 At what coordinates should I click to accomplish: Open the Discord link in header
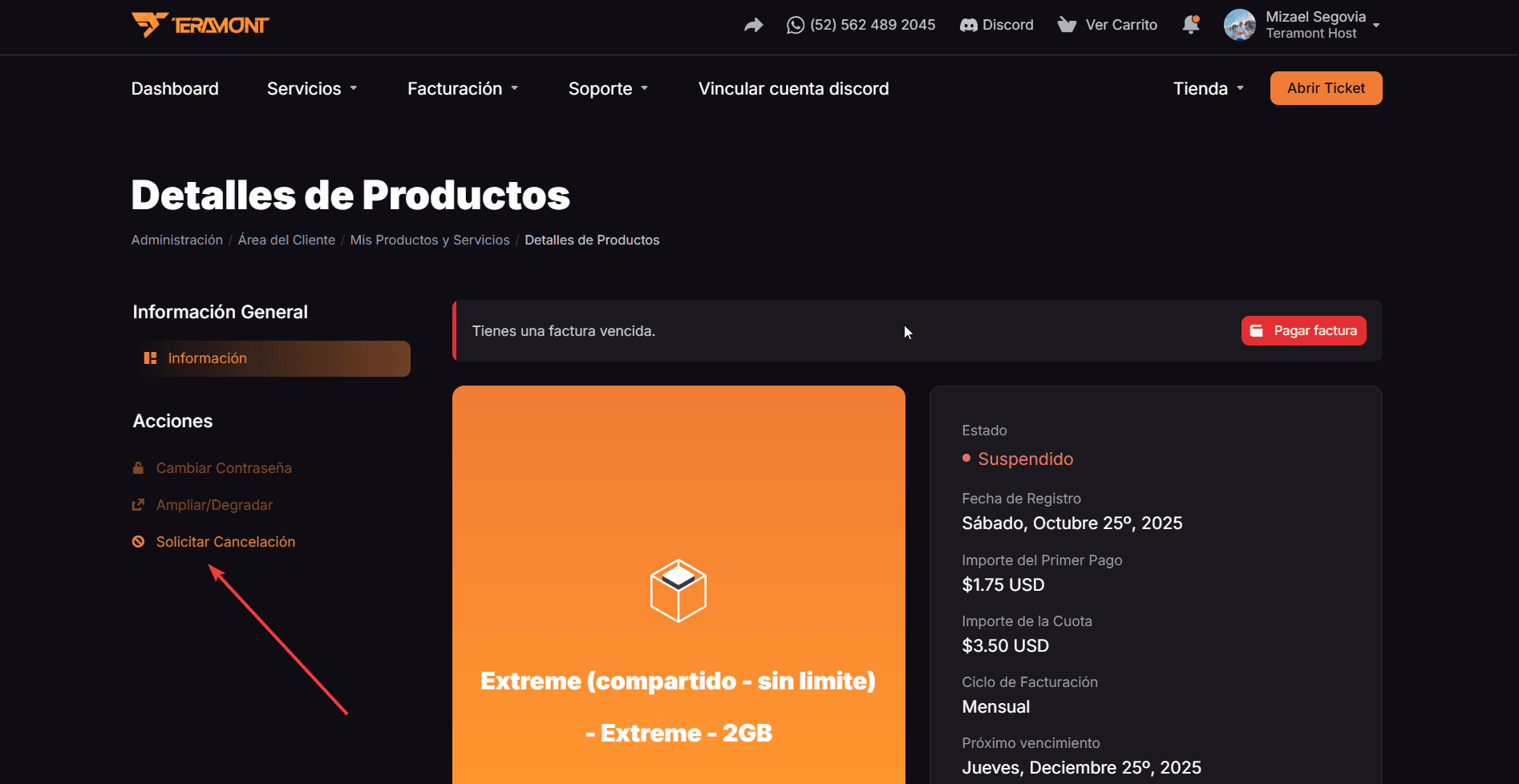pos(997,25)
